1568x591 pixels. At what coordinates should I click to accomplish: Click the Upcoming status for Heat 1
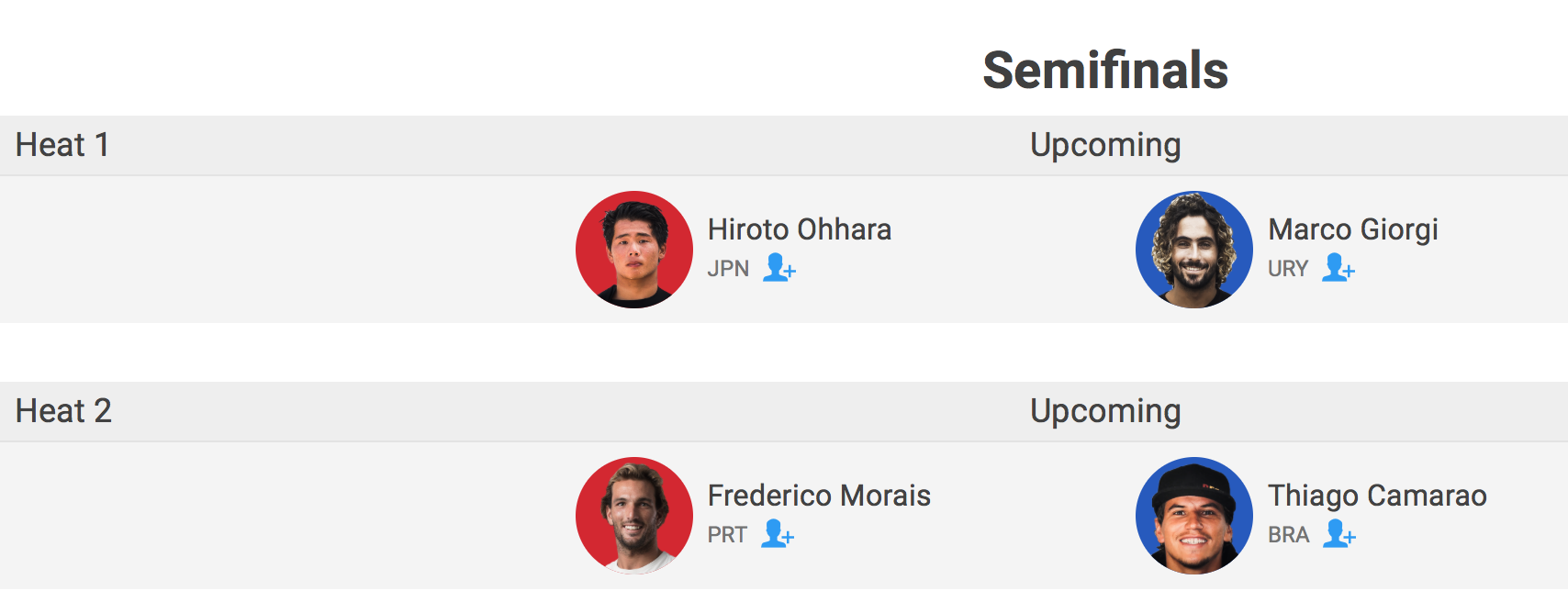coord(1105,145)
